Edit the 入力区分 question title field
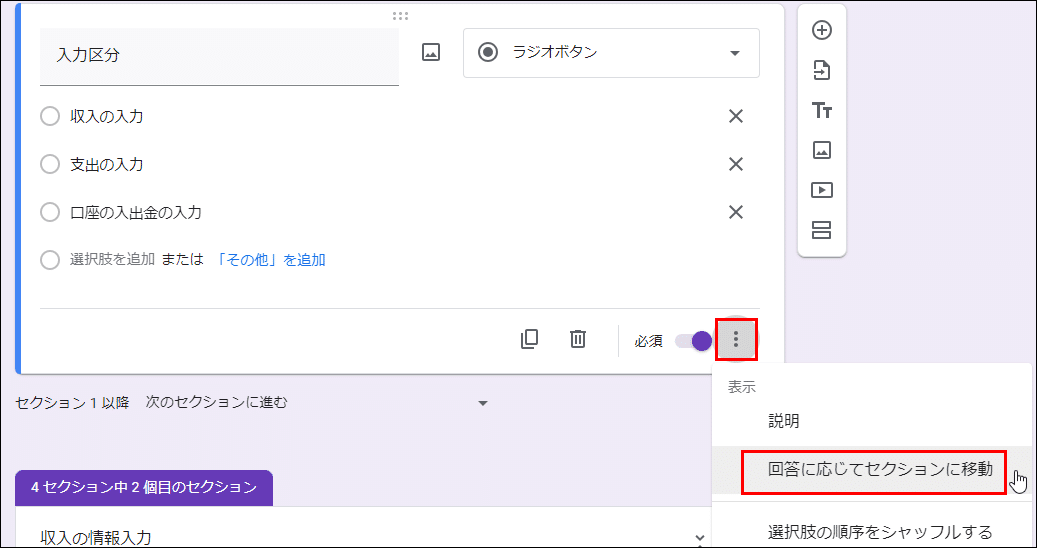 [220, 57]
